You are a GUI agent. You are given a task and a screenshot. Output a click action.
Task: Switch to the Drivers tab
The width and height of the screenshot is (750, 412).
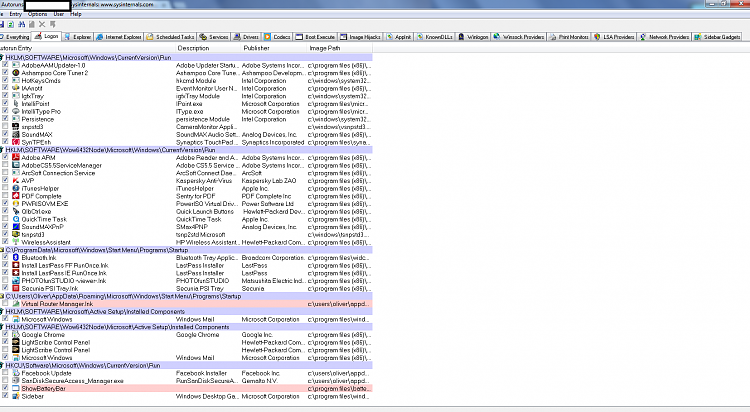[x=246, y=37]
